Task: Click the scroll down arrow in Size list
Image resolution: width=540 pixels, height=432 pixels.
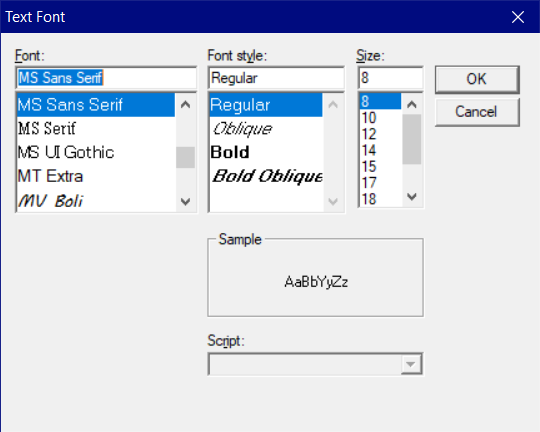Action: [412, 197]
